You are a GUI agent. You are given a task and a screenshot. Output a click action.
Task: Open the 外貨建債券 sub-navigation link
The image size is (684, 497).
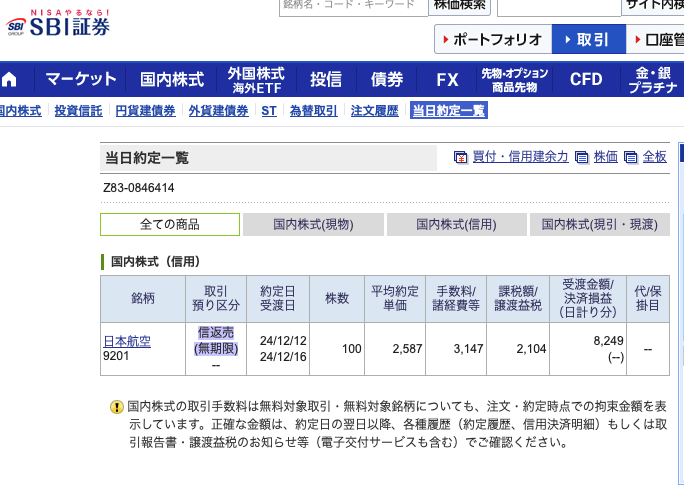(x=219, y=111)
